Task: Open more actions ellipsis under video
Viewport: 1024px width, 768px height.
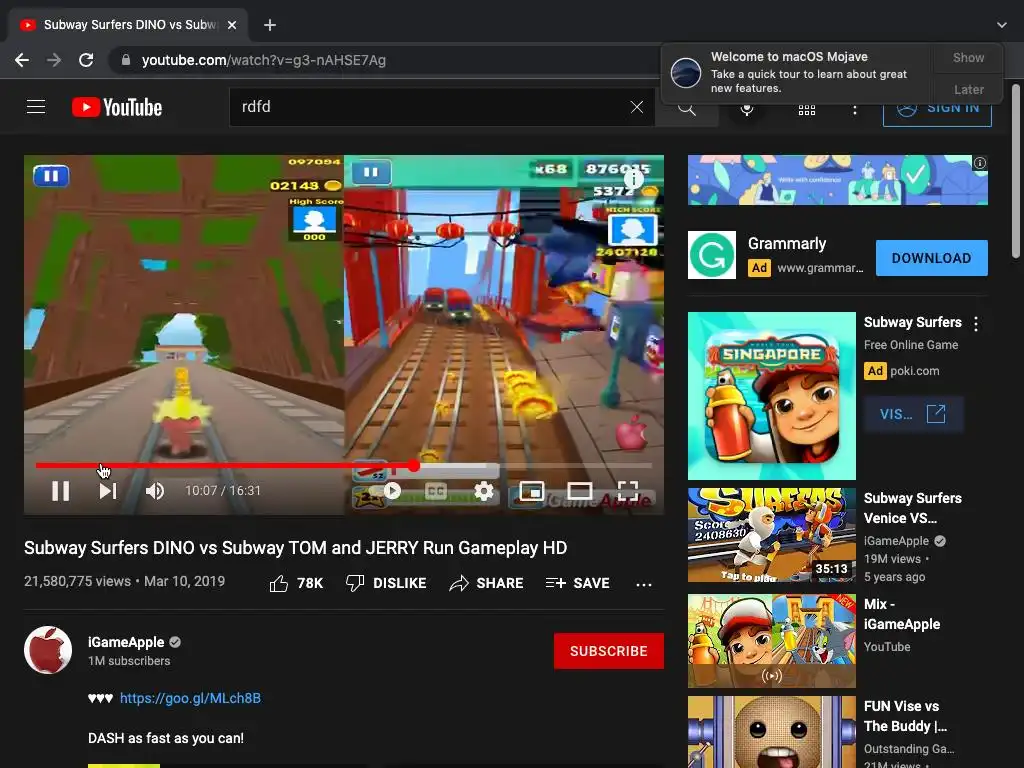Action: [x=644, y=584]
